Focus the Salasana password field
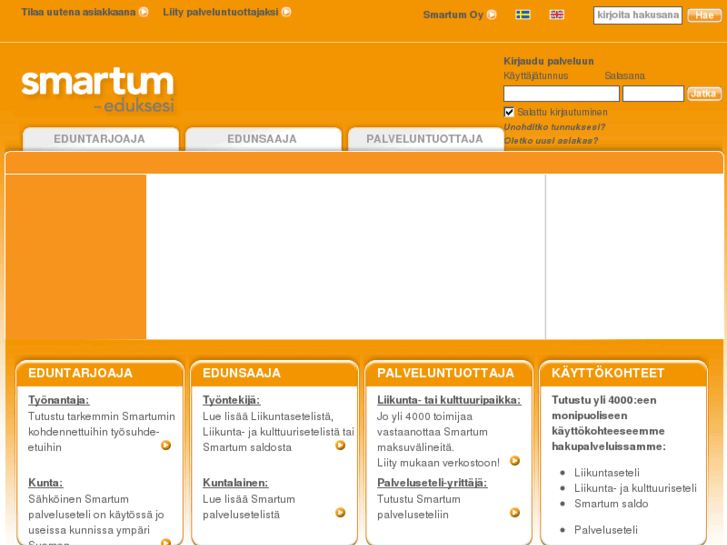The width and height of the screenshot is (727, 545). coord(653,94)
